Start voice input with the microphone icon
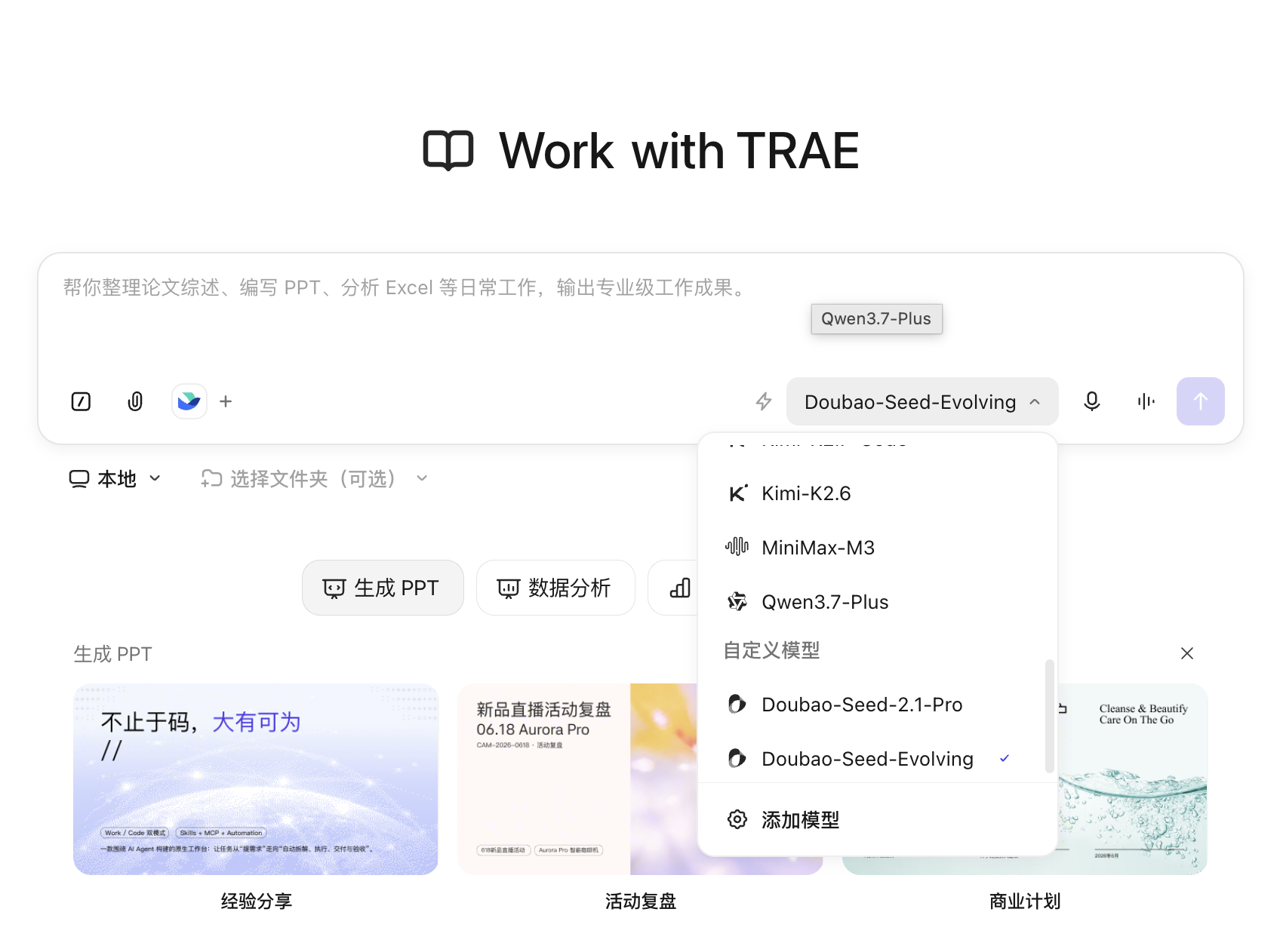The image size is (1280, 952). (1091, 401)
